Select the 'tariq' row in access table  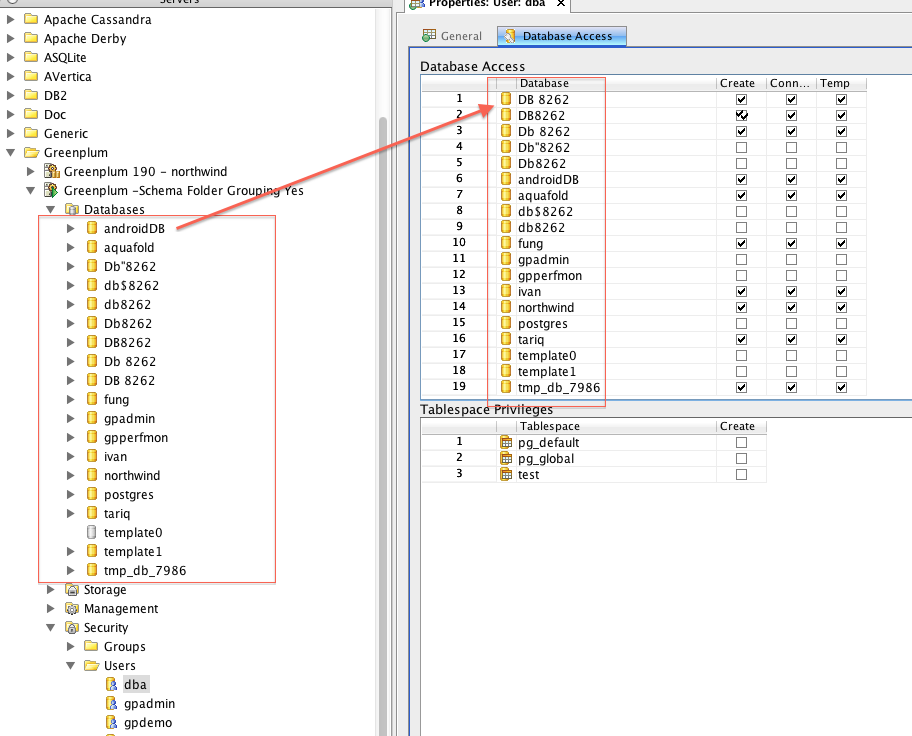pyautogui.click(x=644, y=339)
